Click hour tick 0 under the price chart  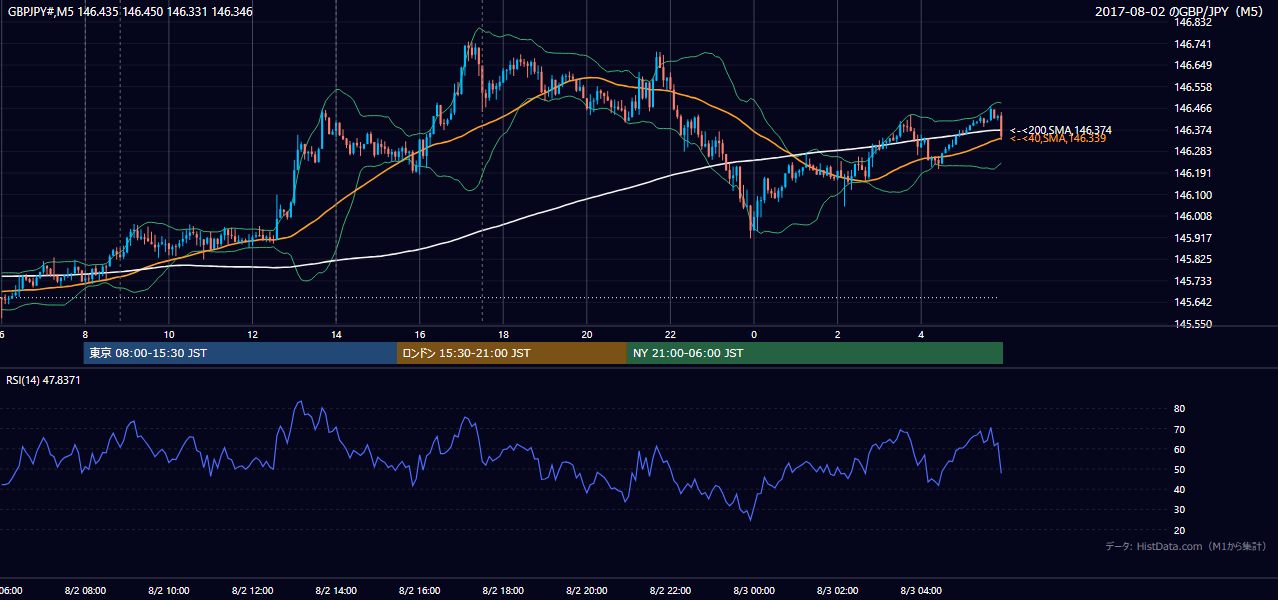click(x=754, y=334)
